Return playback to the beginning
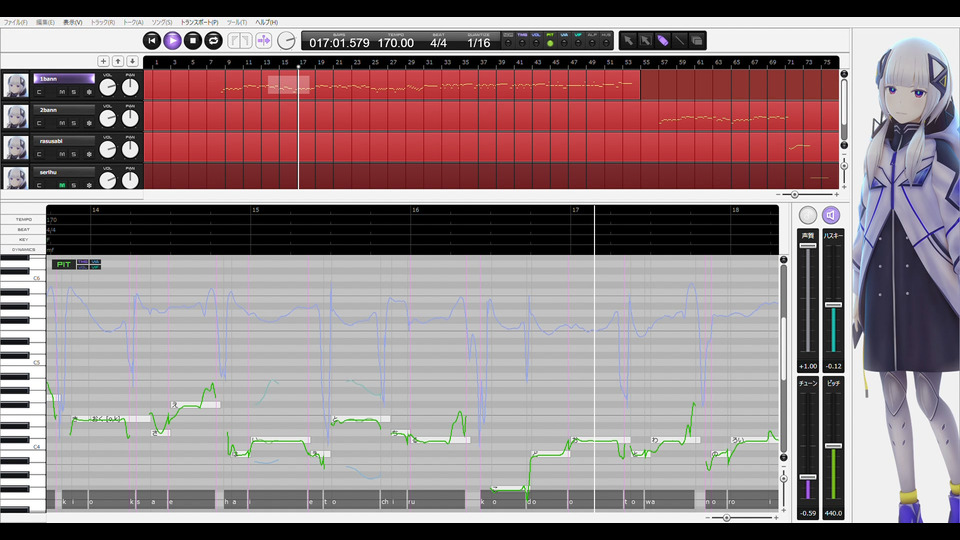 [152, 40]
